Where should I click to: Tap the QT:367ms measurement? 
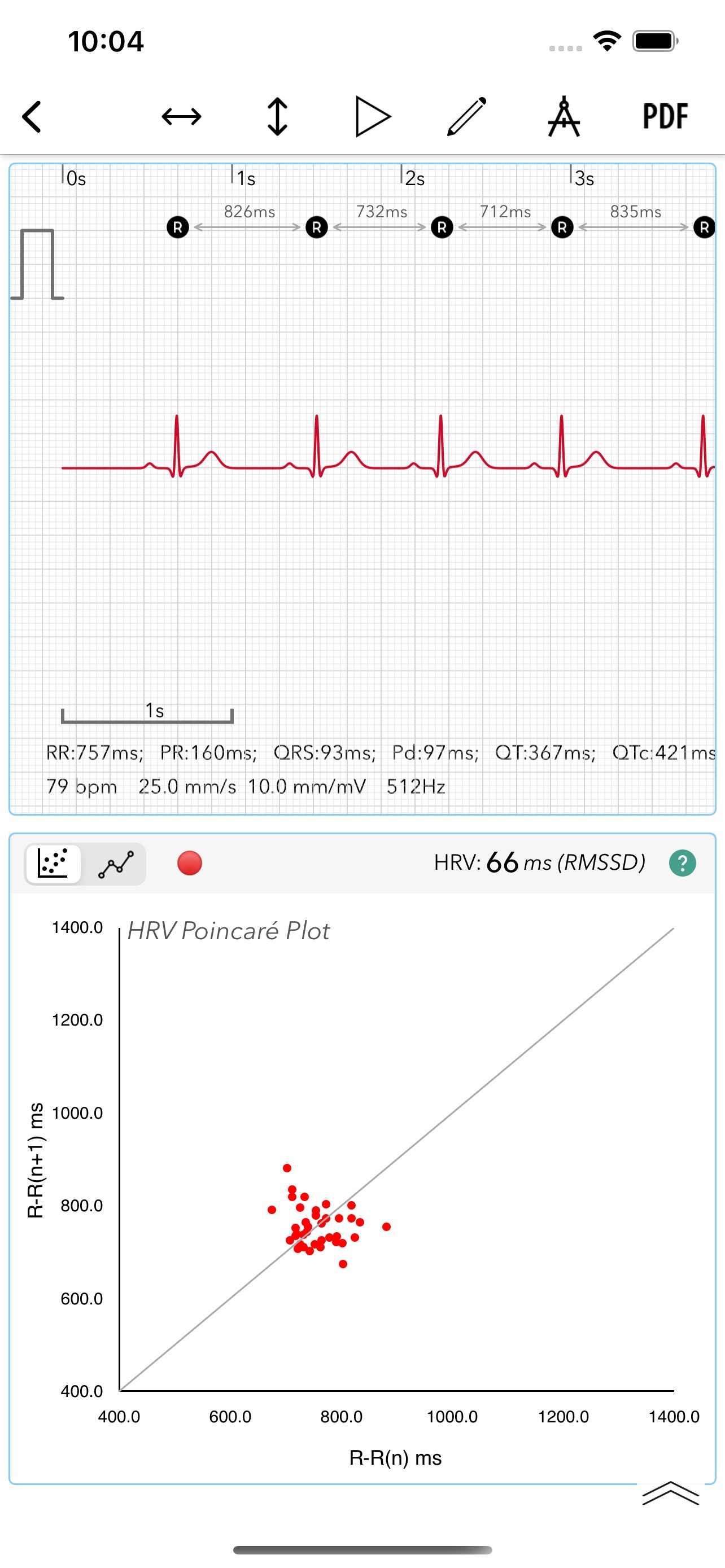tap(545, 753)
